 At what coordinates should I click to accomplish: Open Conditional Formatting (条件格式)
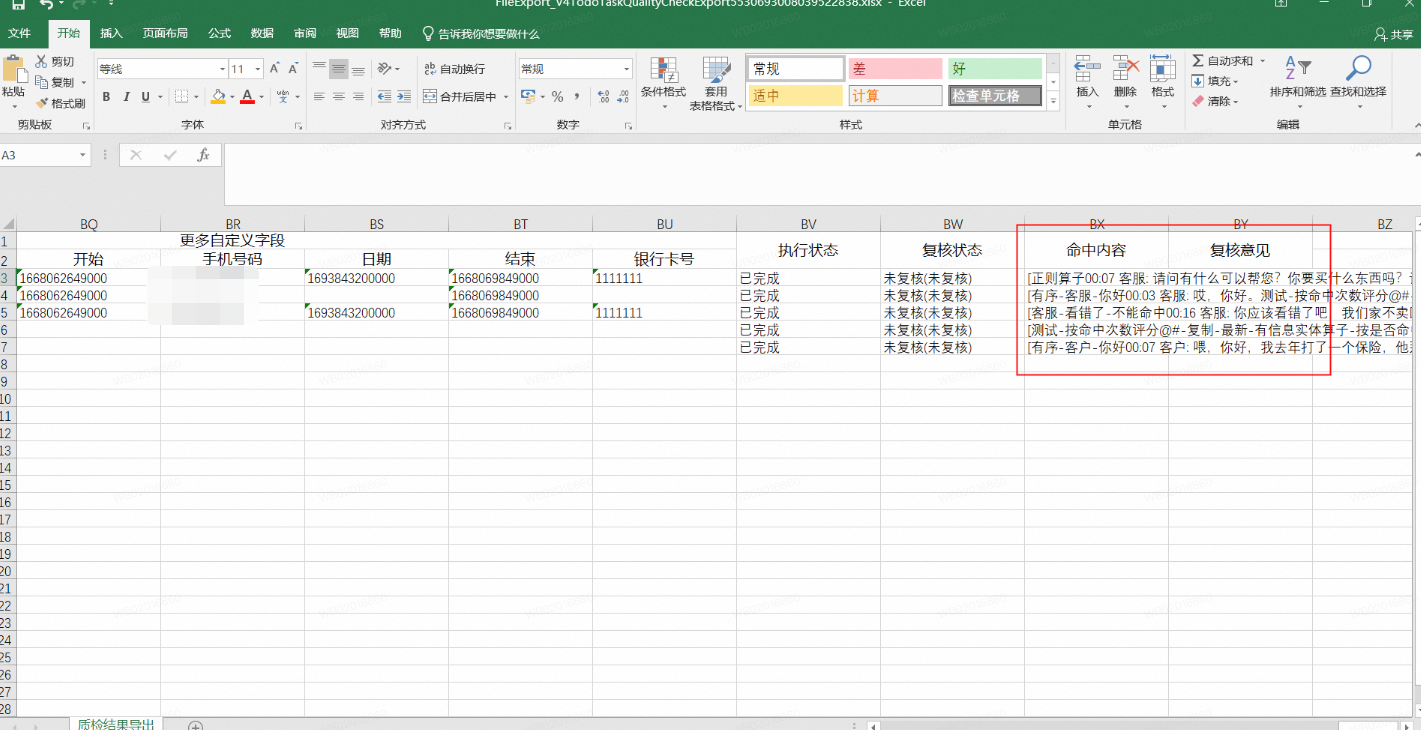pos(663,82)
